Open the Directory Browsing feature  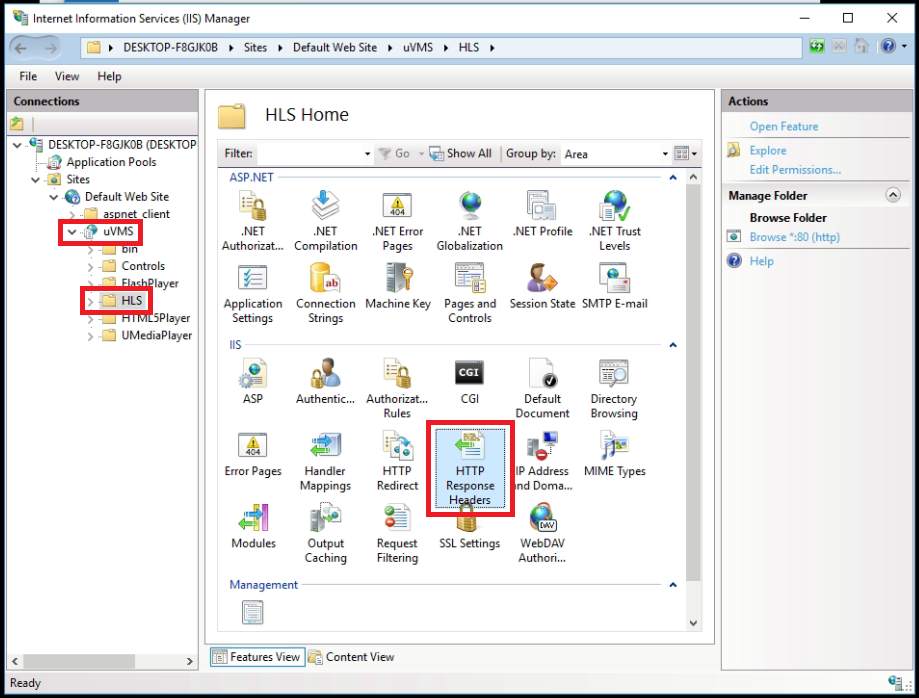pyautogui.click(x=614, y=389)
